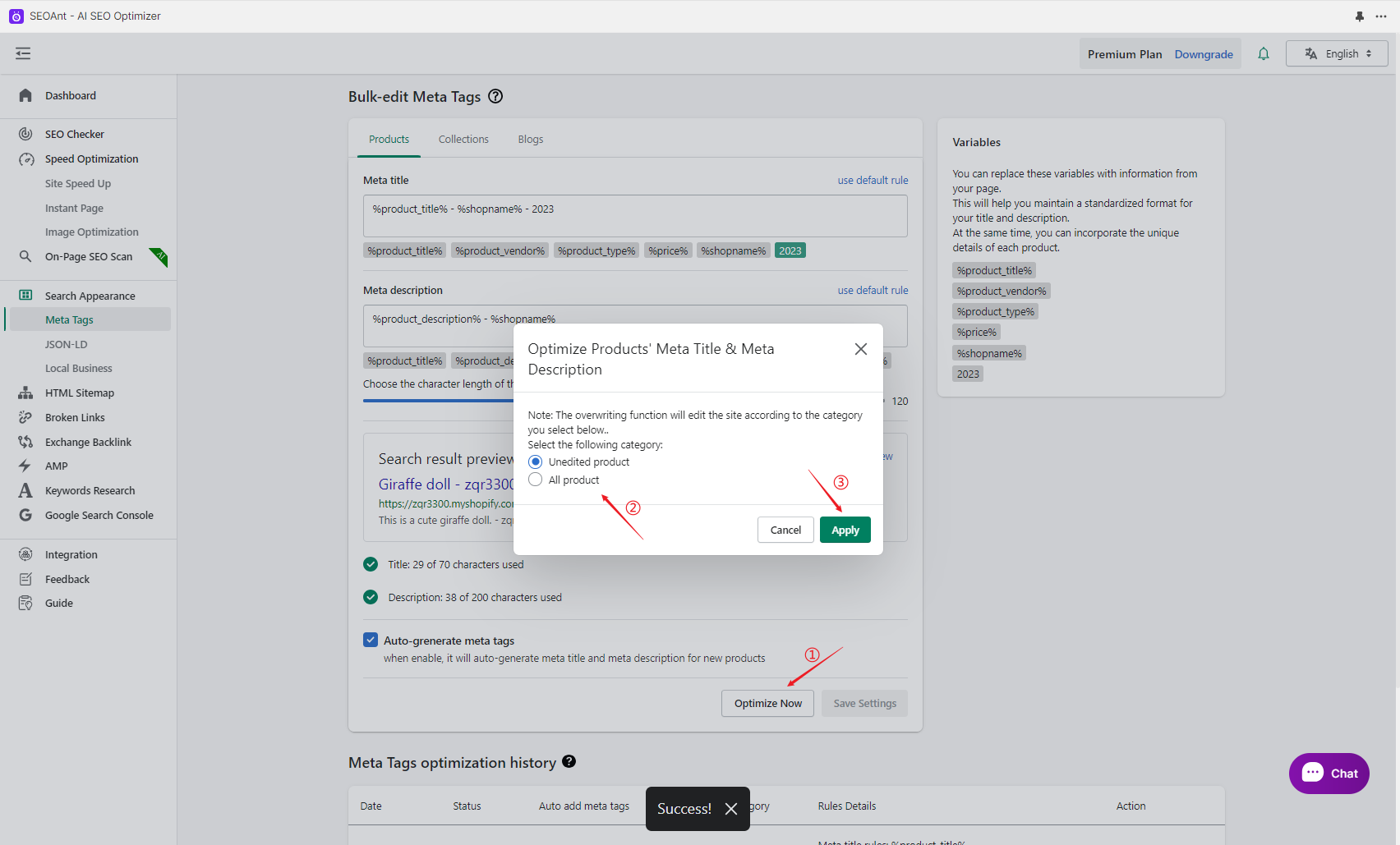Viewport: 1400px width, 845px height.
Task: Click the character length slider track
Action: click(438, 401)
